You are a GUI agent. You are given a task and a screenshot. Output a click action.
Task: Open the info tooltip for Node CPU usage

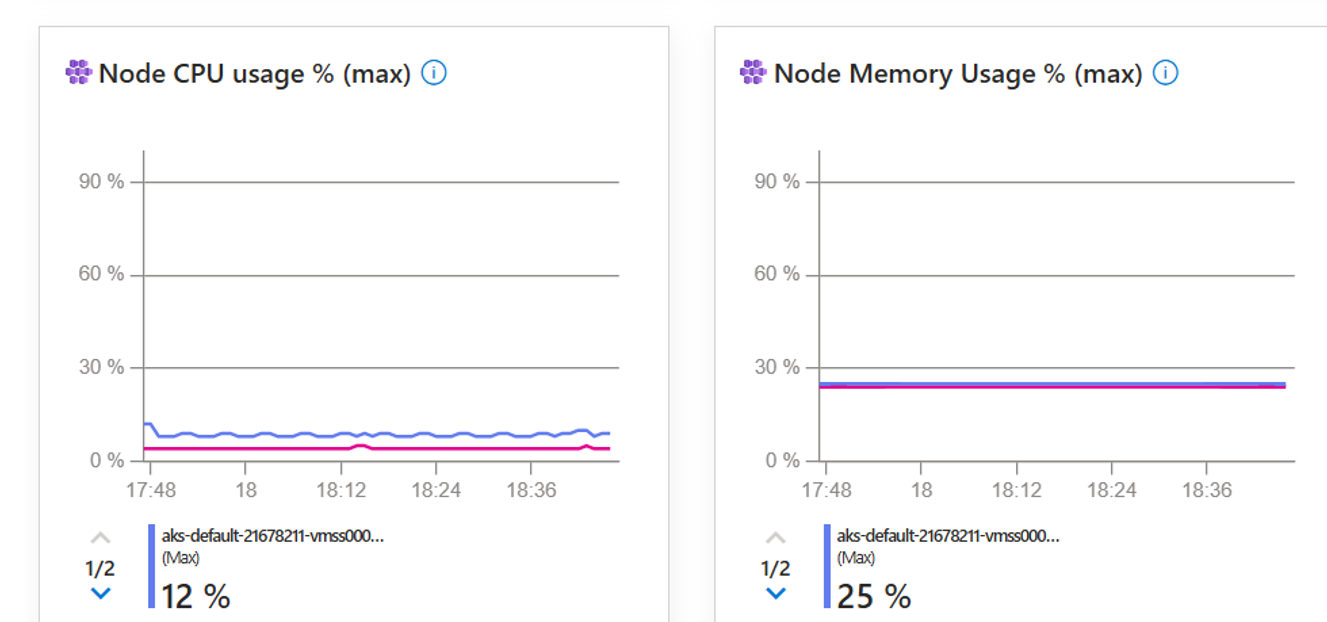click(434, 72)
